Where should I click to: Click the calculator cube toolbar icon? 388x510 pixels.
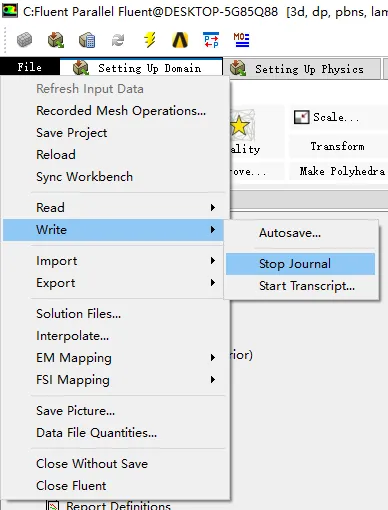(x=87, y=40)
